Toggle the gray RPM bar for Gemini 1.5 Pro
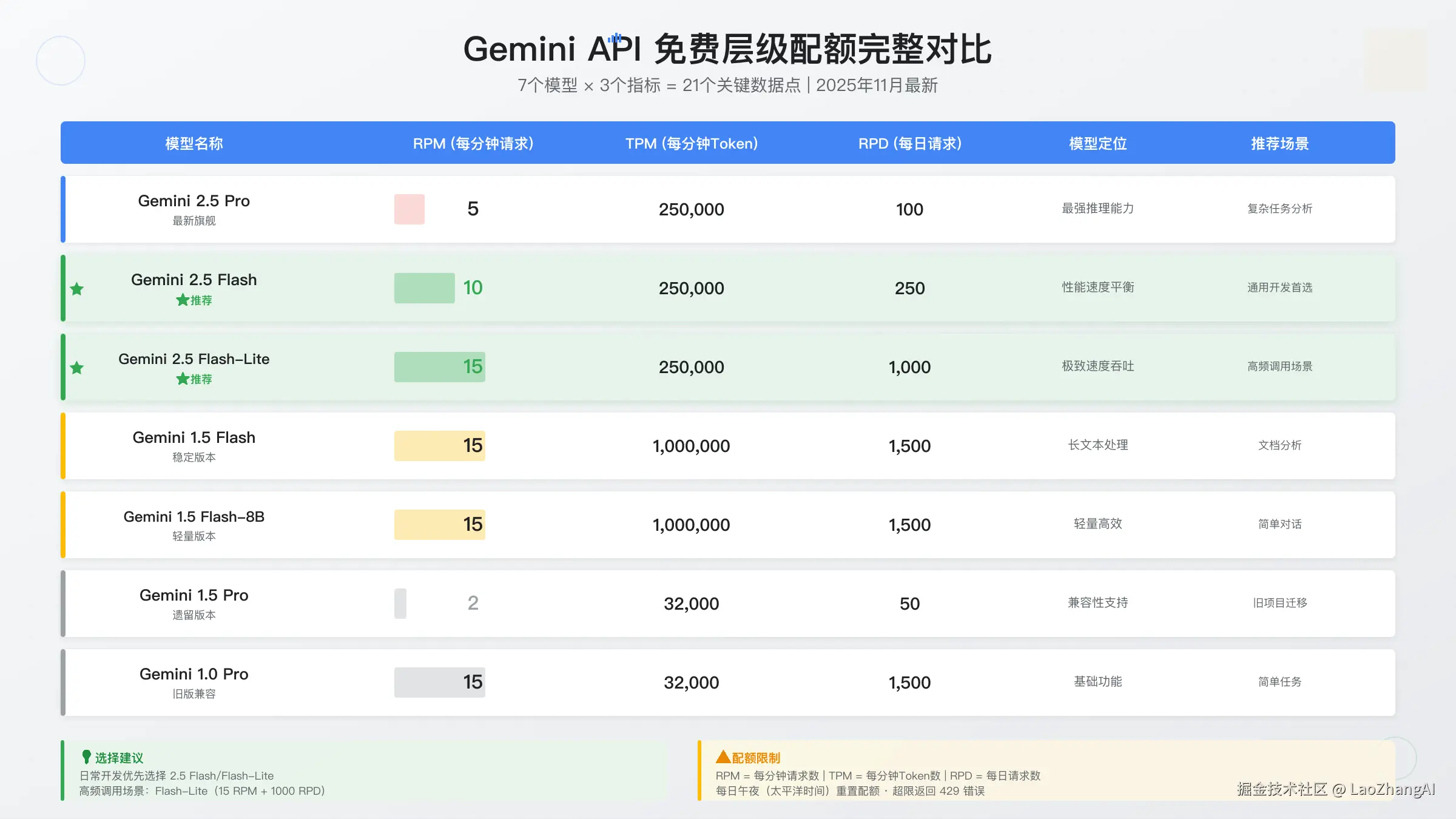Viewport: 1456px width, 819px height. point(400,603)
